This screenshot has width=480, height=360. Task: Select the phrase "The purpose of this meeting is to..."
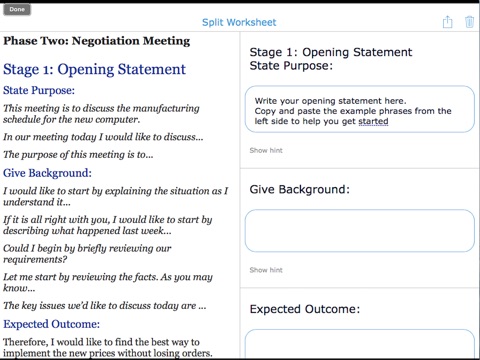click(78, 155)
